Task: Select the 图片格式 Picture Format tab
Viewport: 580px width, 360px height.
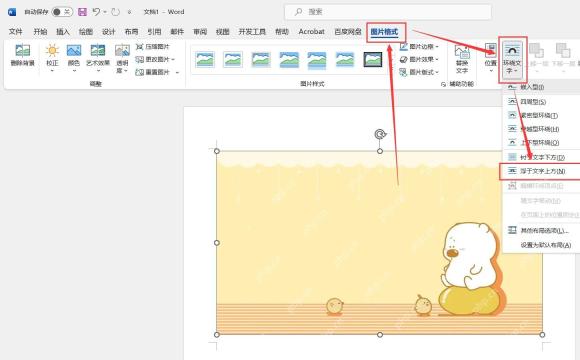Action: point(384,32)
